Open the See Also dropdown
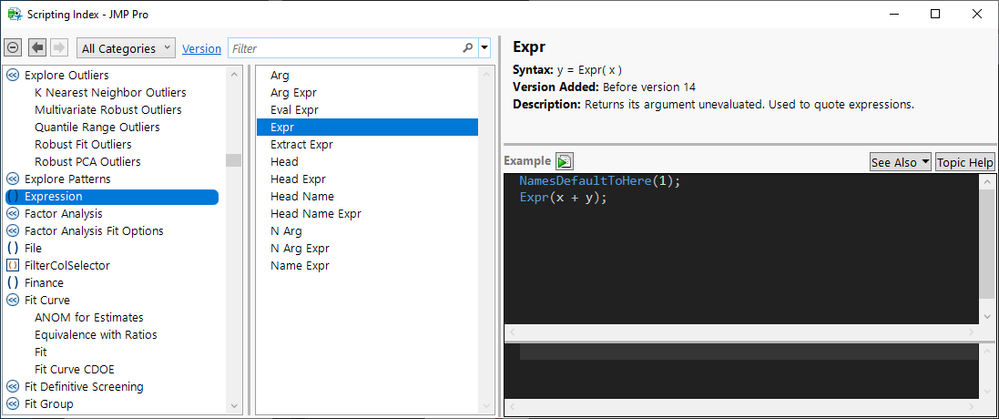The width and height of the screenshot is (999, 419). point(900,162)
